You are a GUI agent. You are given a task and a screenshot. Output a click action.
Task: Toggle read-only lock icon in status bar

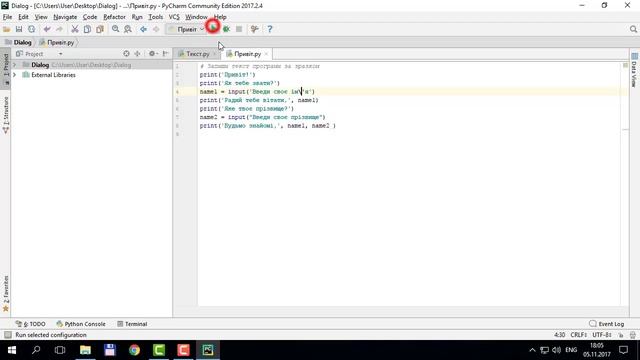point(621,335)
